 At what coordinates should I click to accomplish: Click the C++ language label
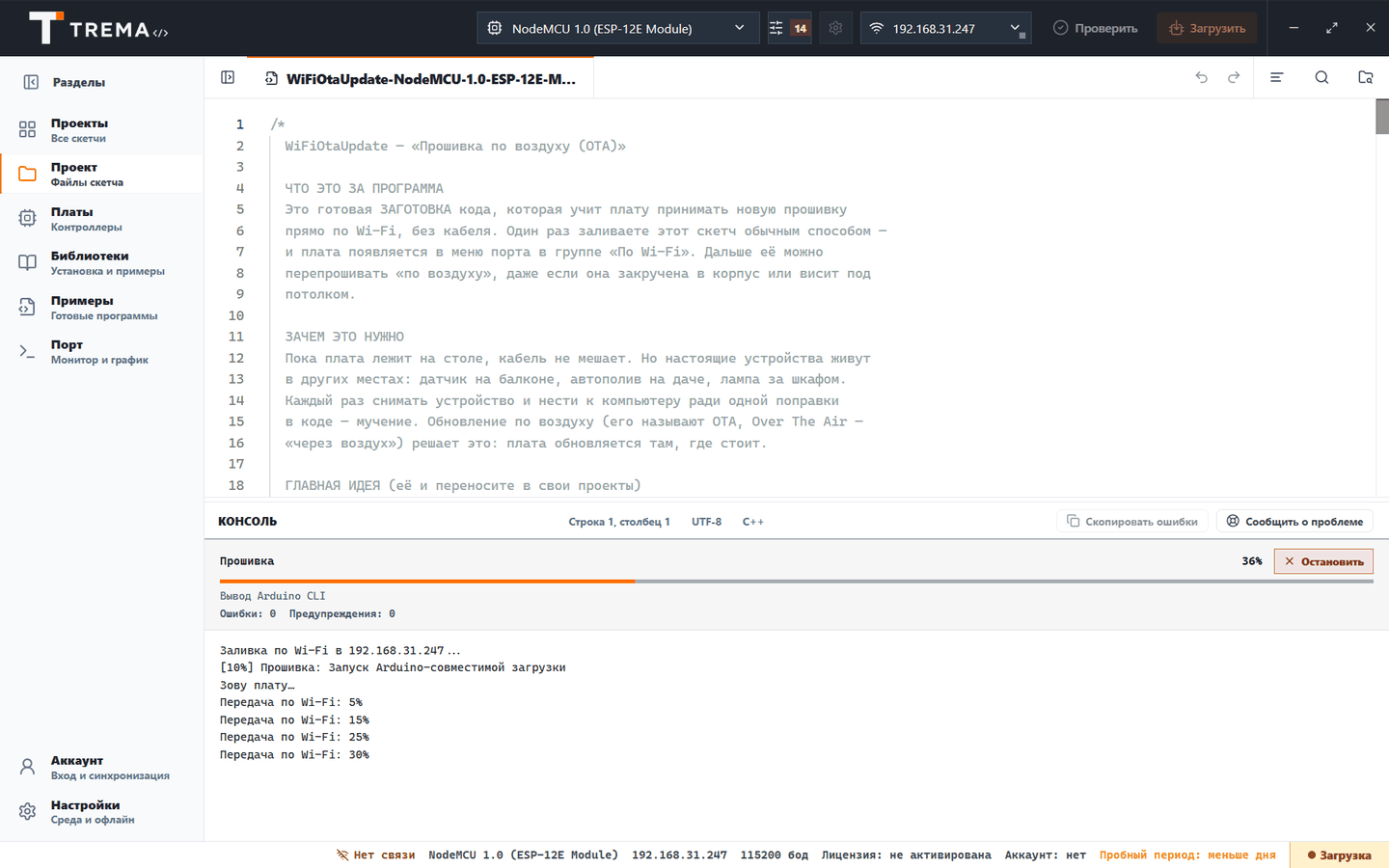pyautogui.click(x=753, y=522)
